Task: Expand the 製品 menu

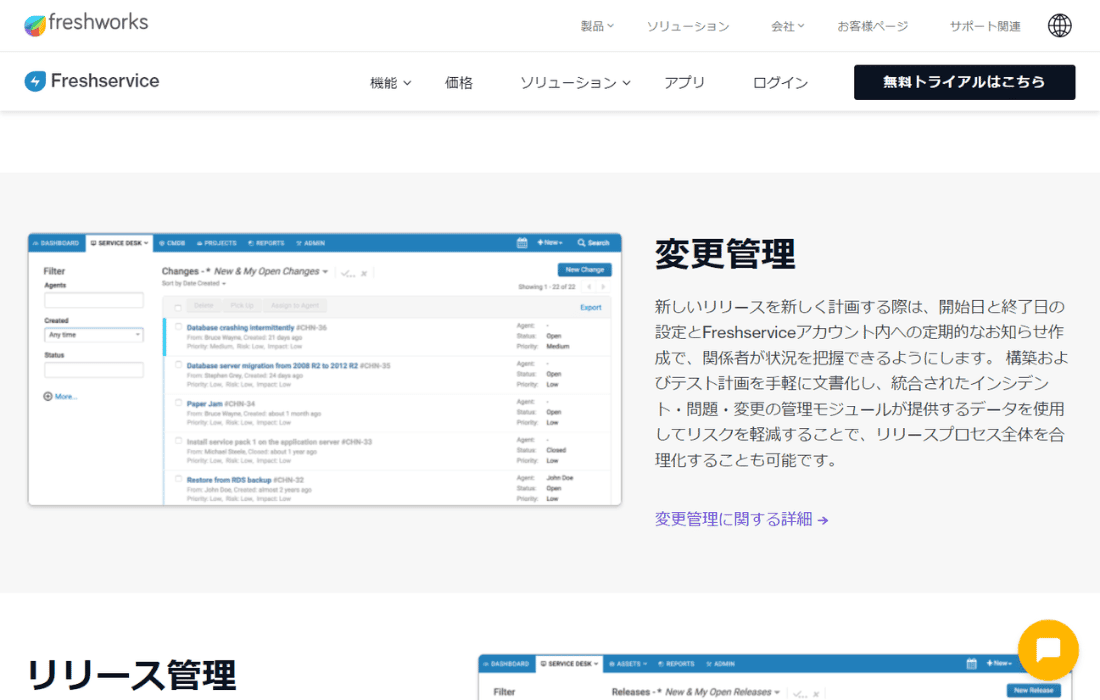Action: tap(597, 26)
